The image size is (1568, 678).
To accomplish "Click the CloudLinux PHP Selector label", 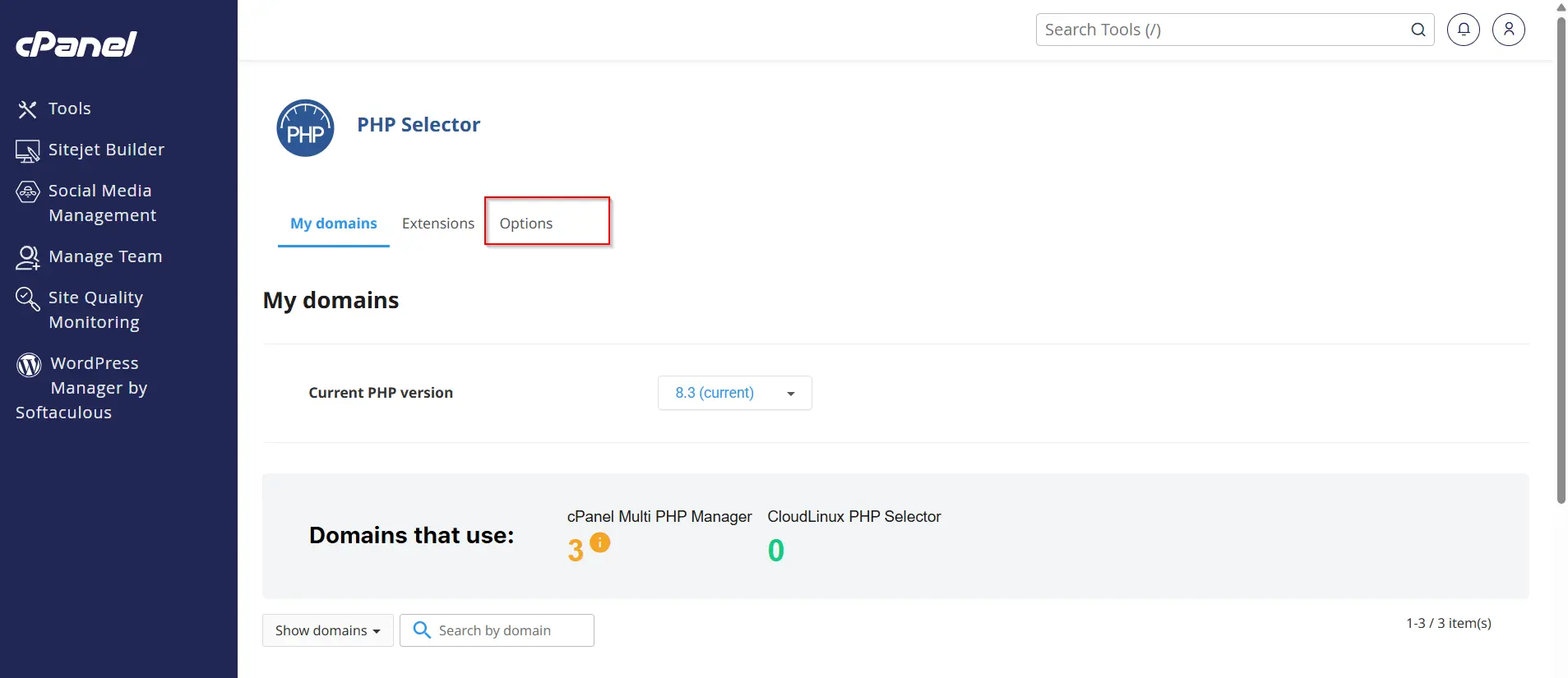I will tap(854, 516).
